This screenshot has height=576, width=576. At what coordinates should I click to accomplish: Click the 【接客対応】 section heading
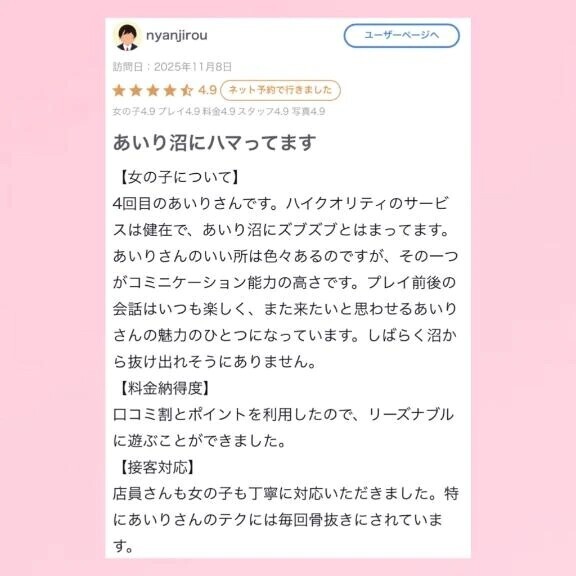click(x=157, y=467)
